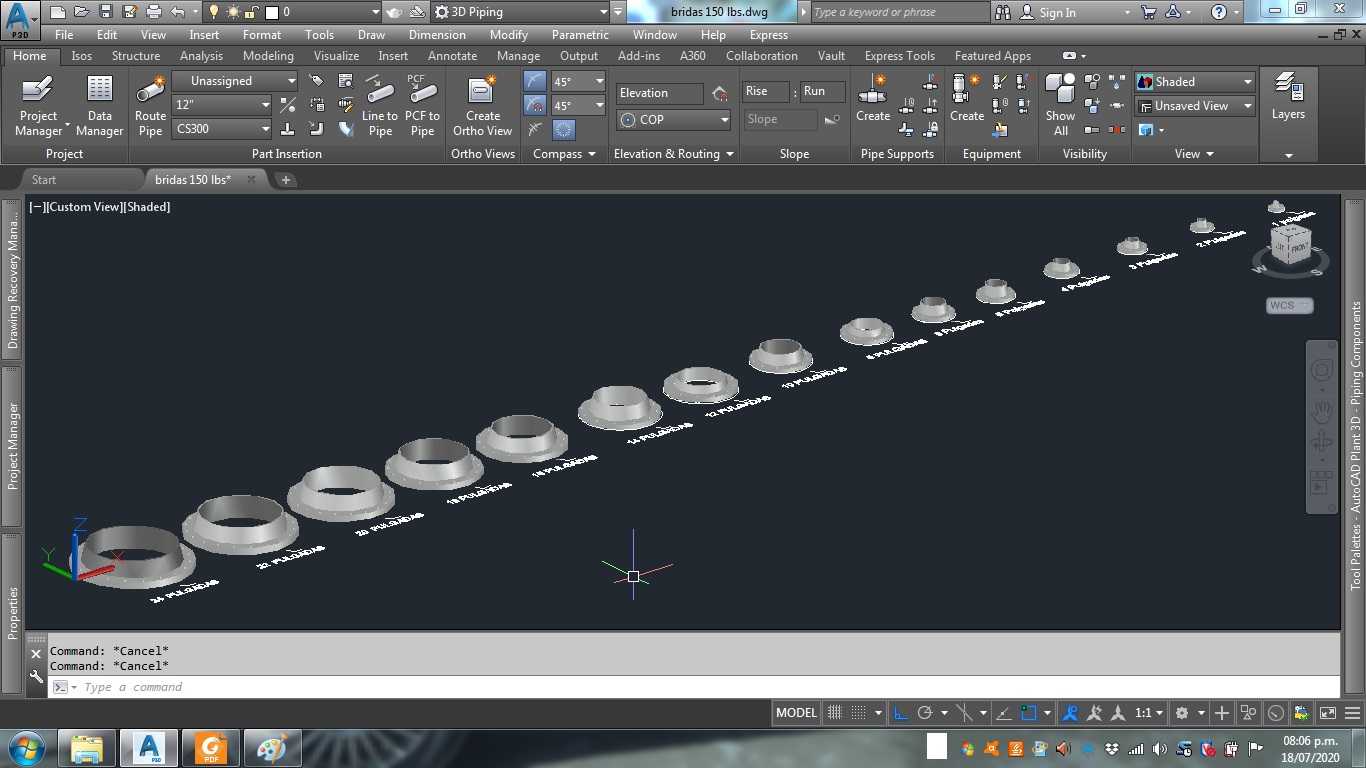Click the Open file icon
Viewport: 1366px width, 768px height.
(82, 12)
